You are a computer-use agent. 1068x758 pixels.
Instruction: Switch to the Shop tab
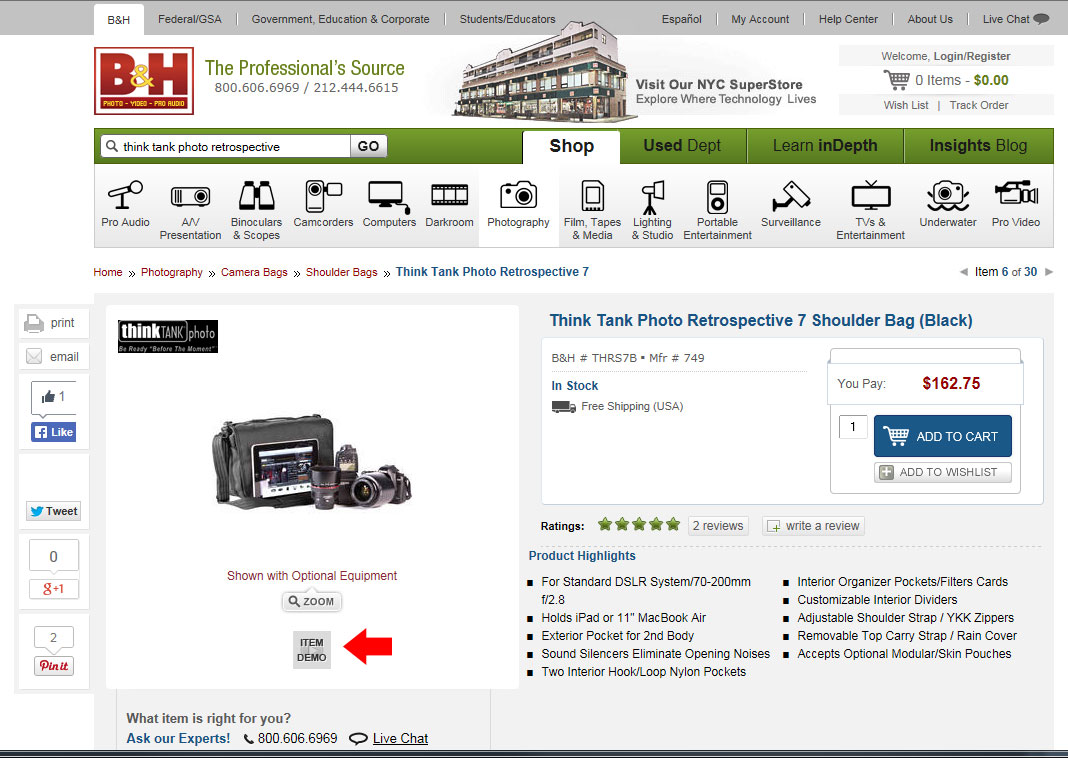[571, 146]
